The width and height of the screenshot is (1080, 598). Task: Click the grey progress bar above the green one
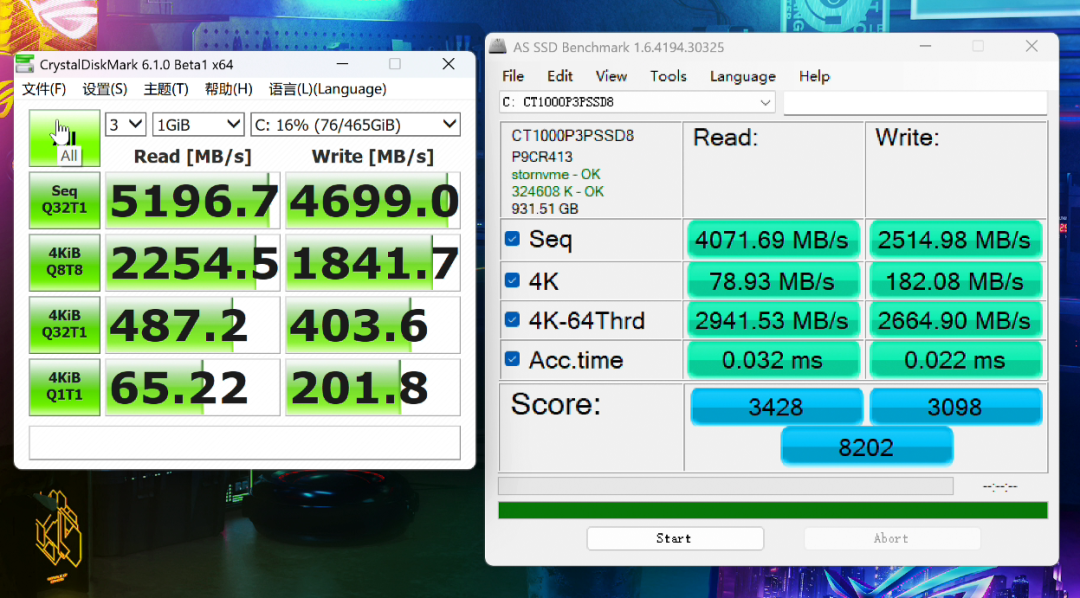726,486
